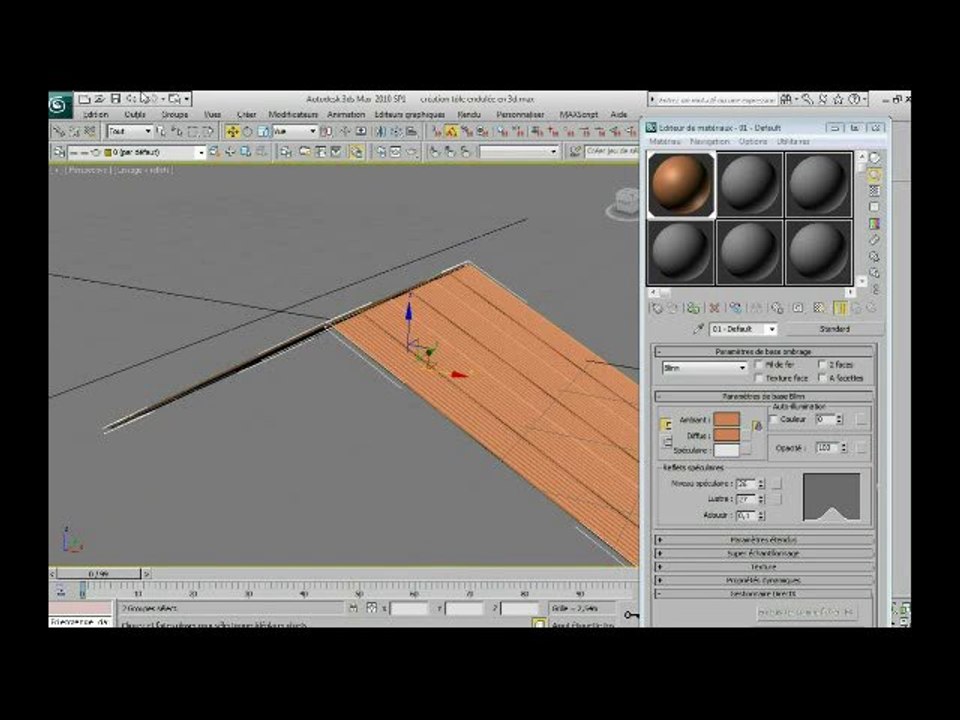Expand the Paramètres étendus rollout

pyautogui.click(x=763, y=540)
